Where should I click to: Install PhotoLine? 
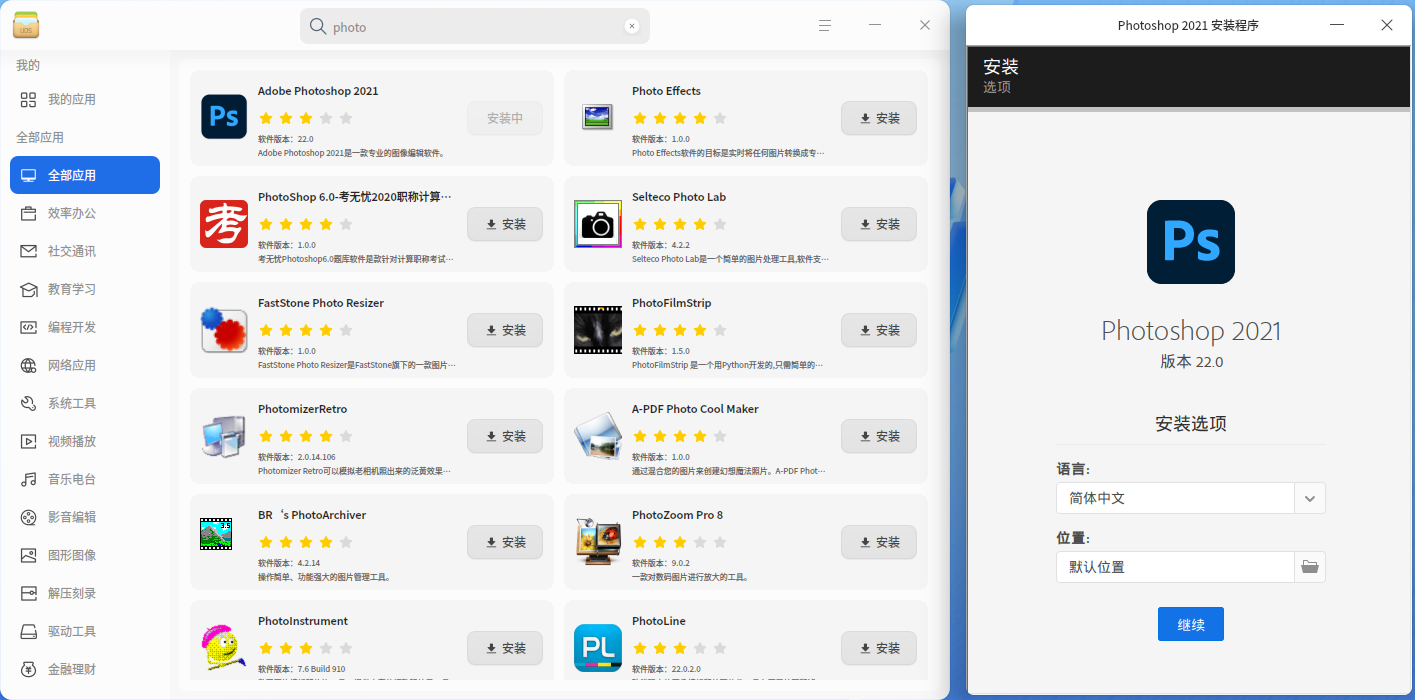[x=879, y=648]
